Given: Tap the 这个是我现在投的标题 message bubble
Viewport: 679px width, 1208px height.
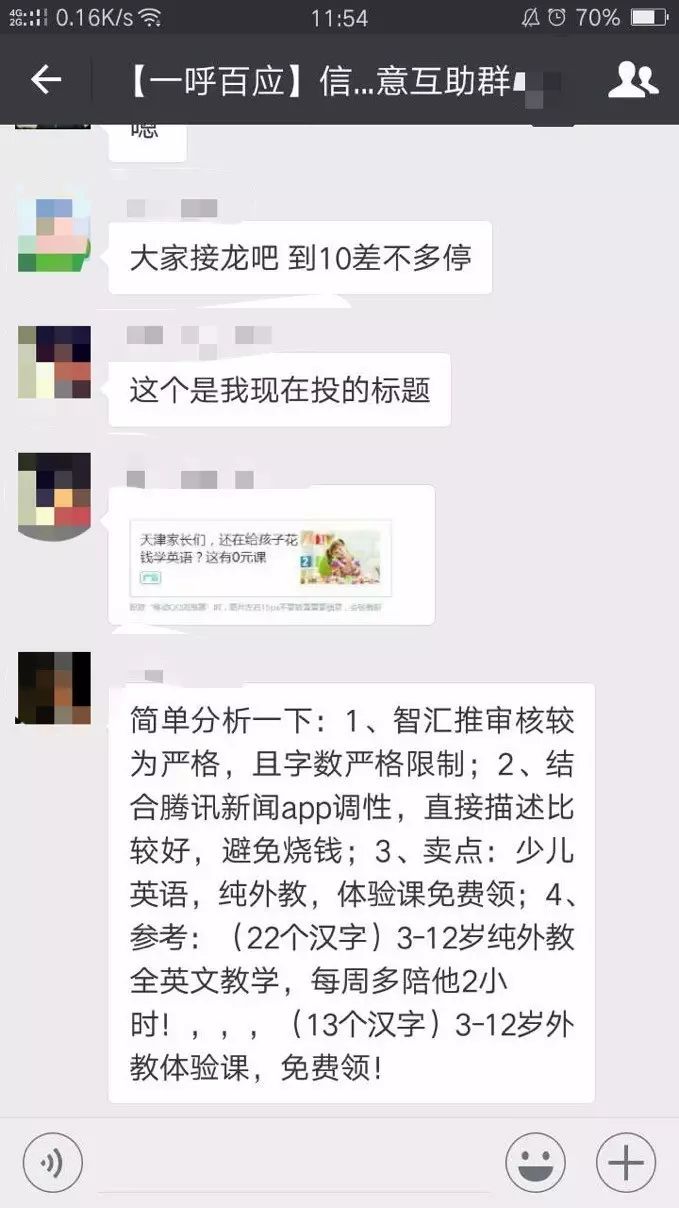Looking at the screenshot, I should click(x=280, y=390).
